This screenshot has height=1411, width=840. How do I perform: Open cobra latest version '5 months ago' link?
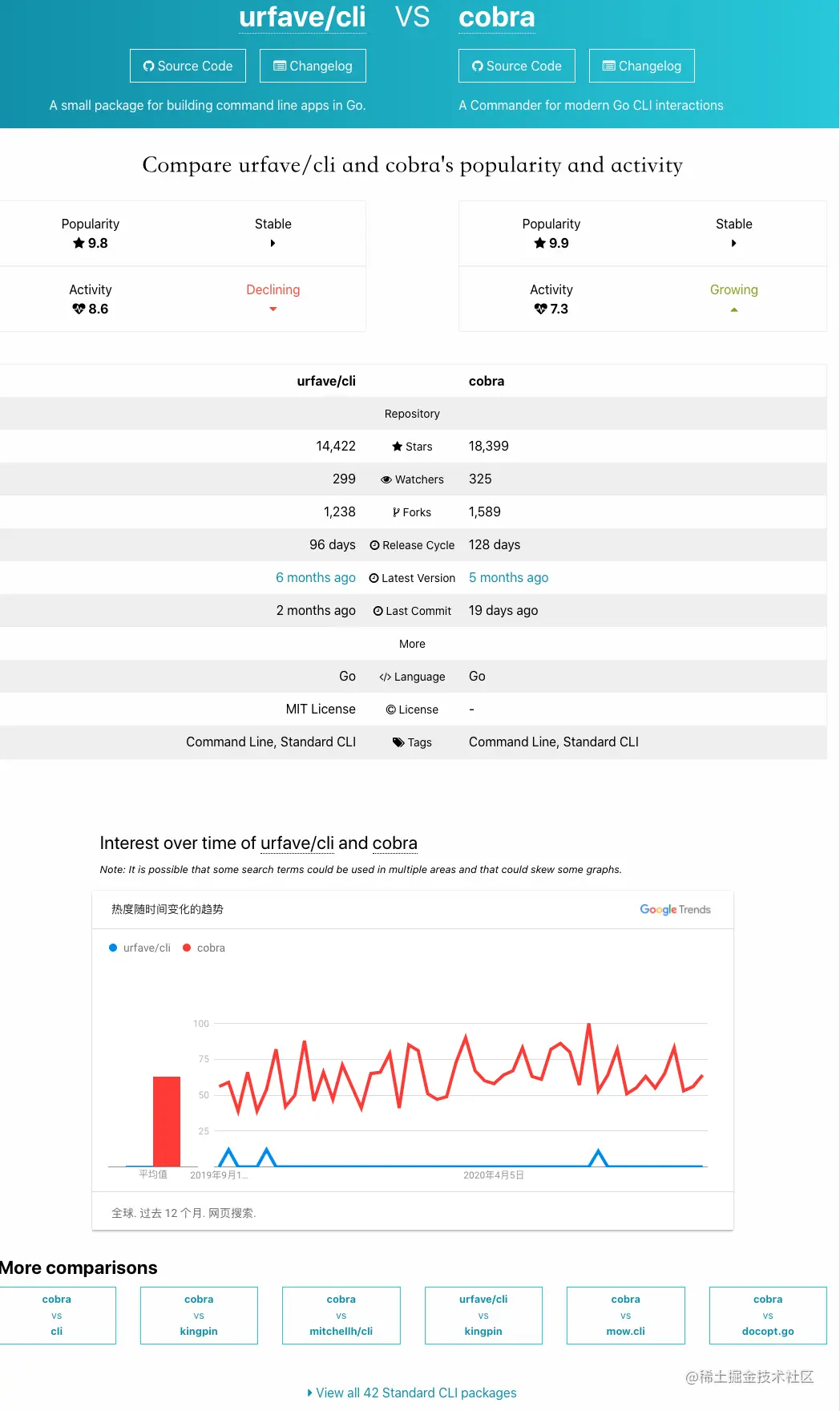tap(509, 577)
